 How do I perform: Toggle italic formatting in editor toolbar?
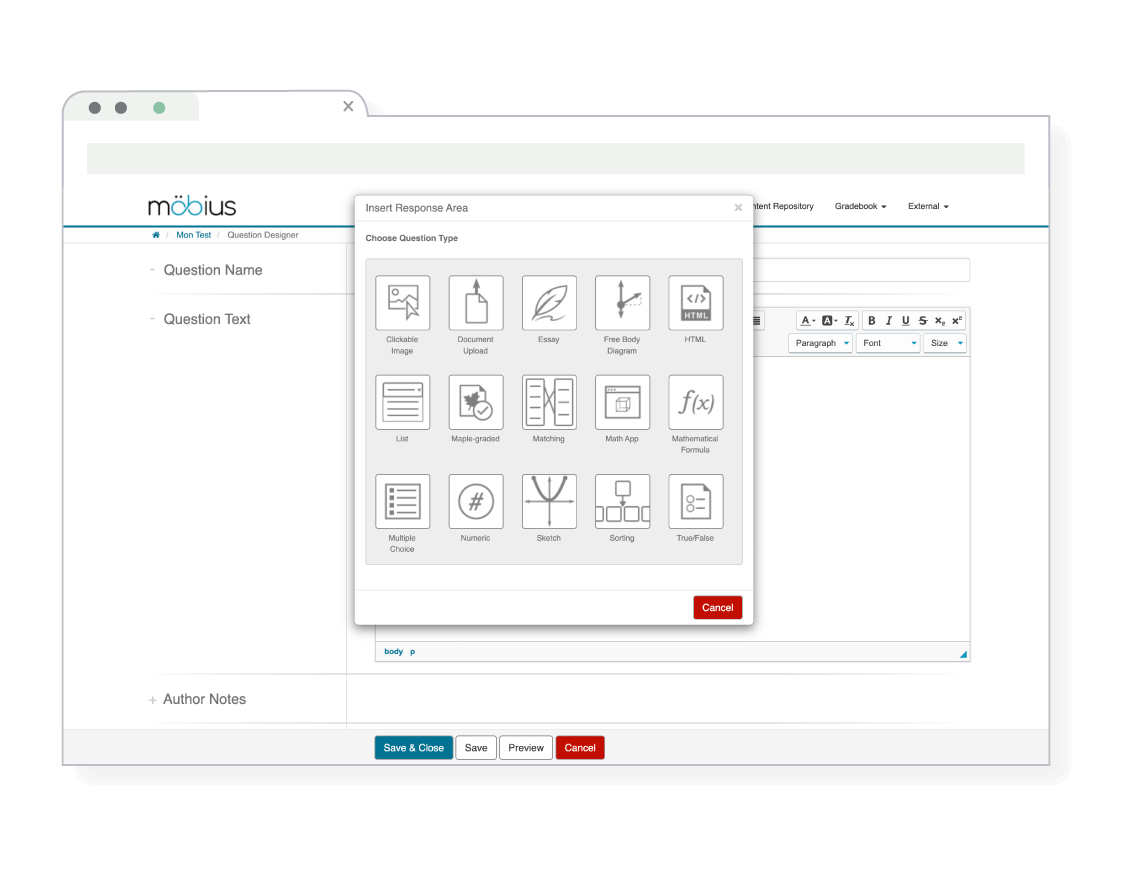pos(888,321)
